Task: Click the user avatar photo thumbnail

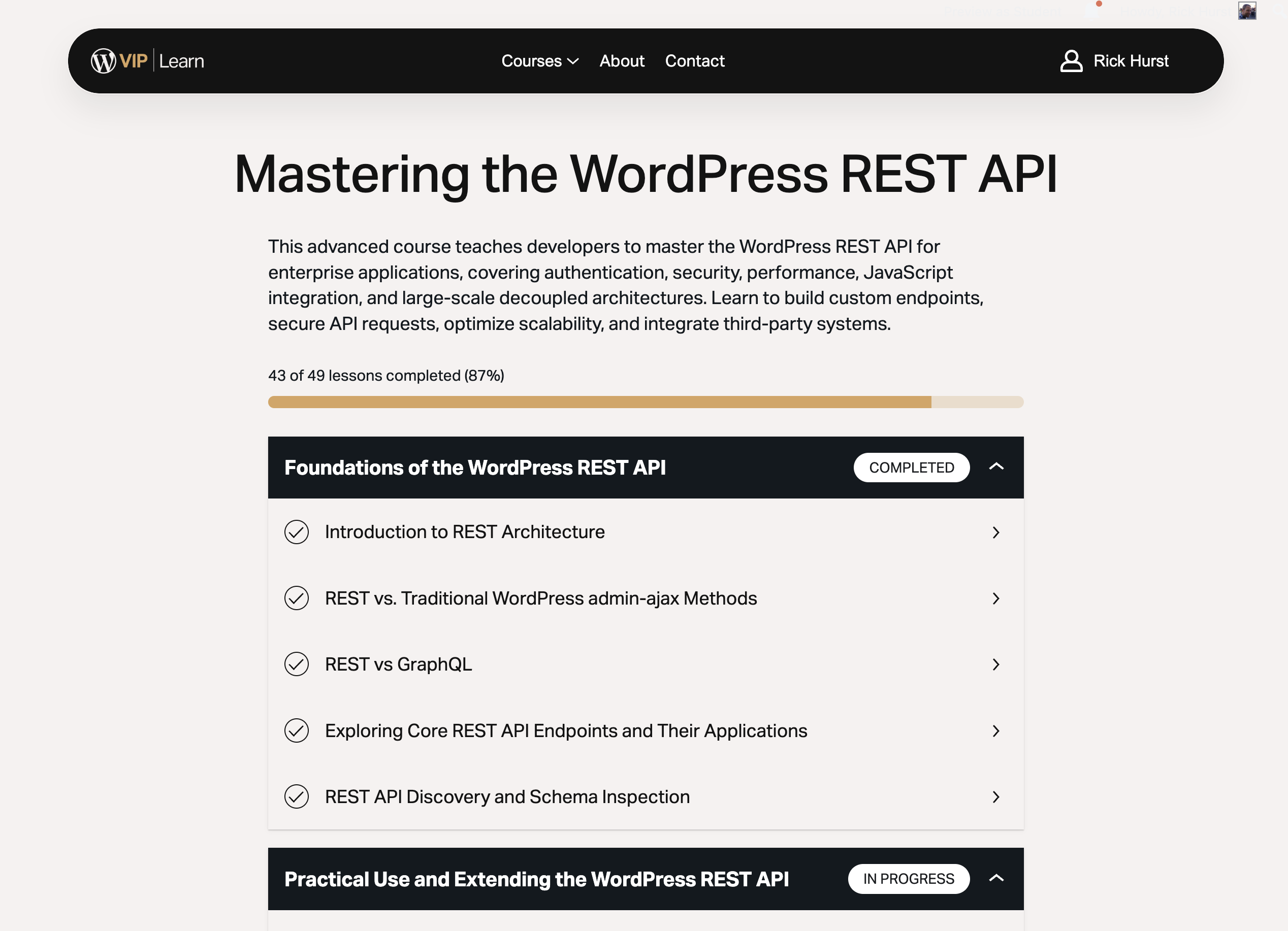Action: pyautogui.click(x=1247, y=11)
